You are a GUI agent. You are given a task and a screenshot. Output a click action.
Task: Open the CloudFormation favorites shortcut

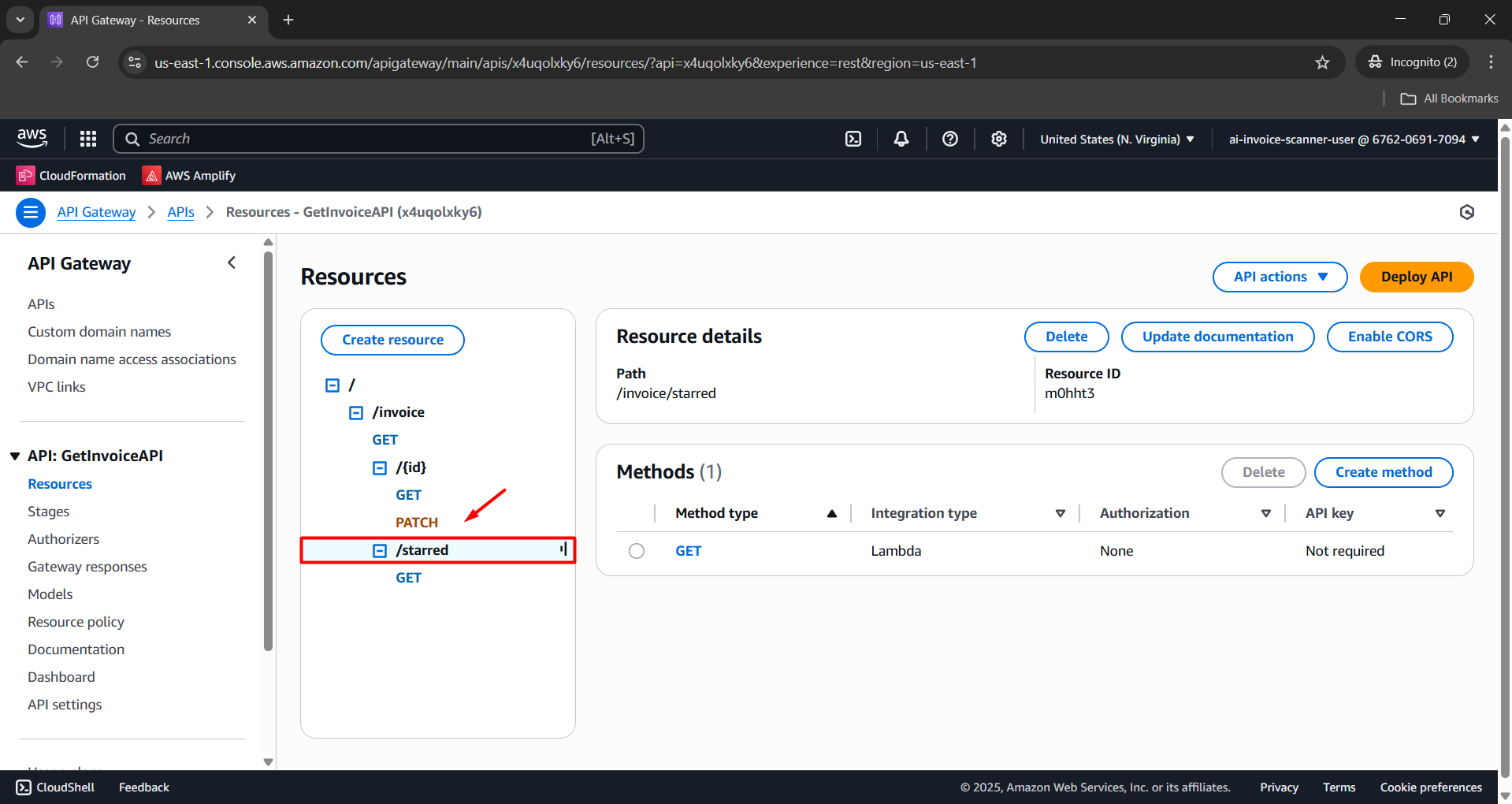(x=71, y=175)
